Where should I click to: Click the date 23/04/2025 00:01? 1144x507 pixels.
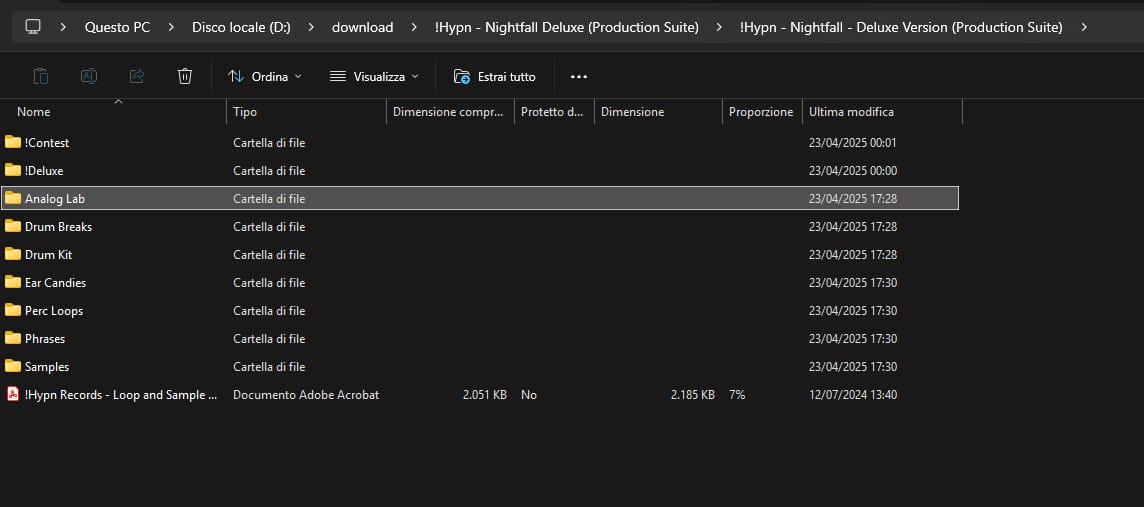point(853,143)
